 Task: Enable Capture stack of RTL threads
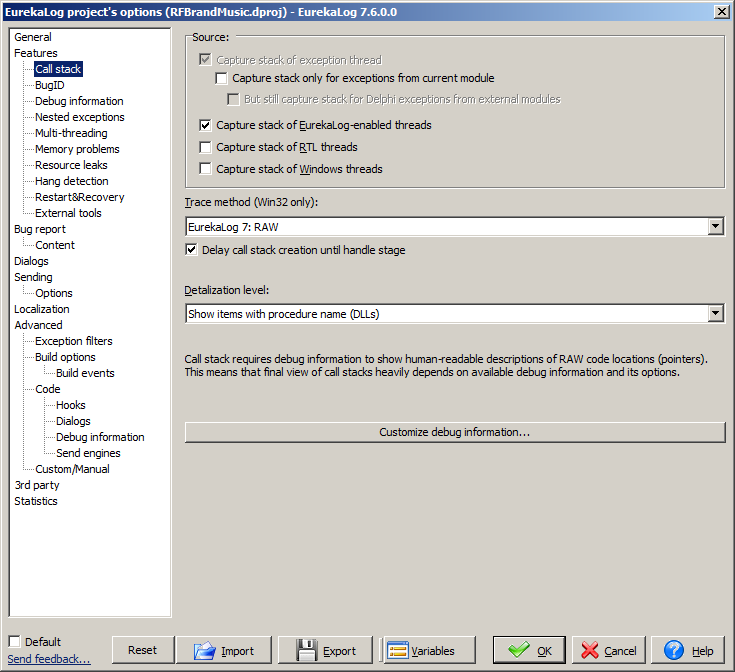[205, 147]
